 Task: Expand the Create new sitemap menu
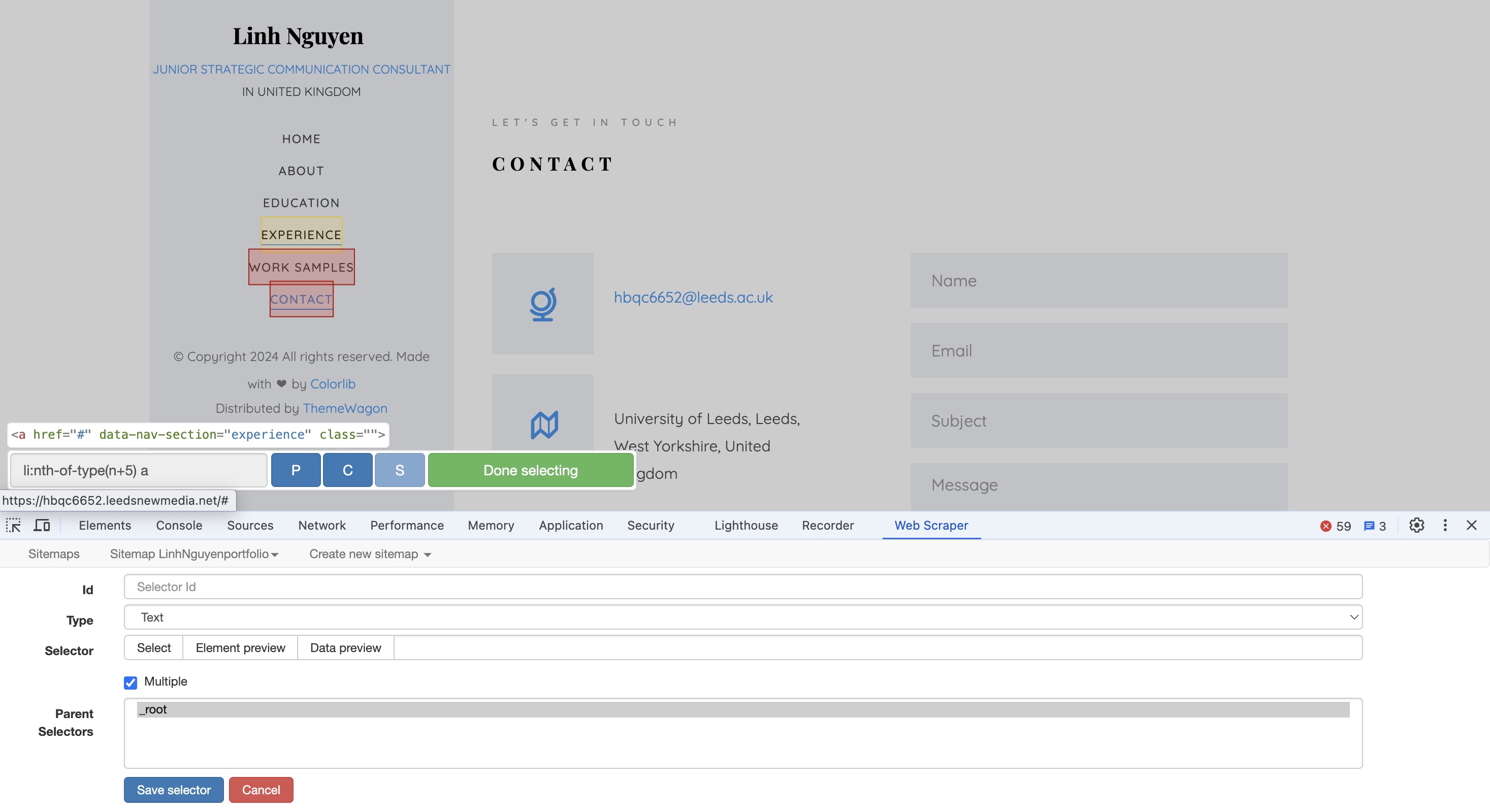(370, 554)
